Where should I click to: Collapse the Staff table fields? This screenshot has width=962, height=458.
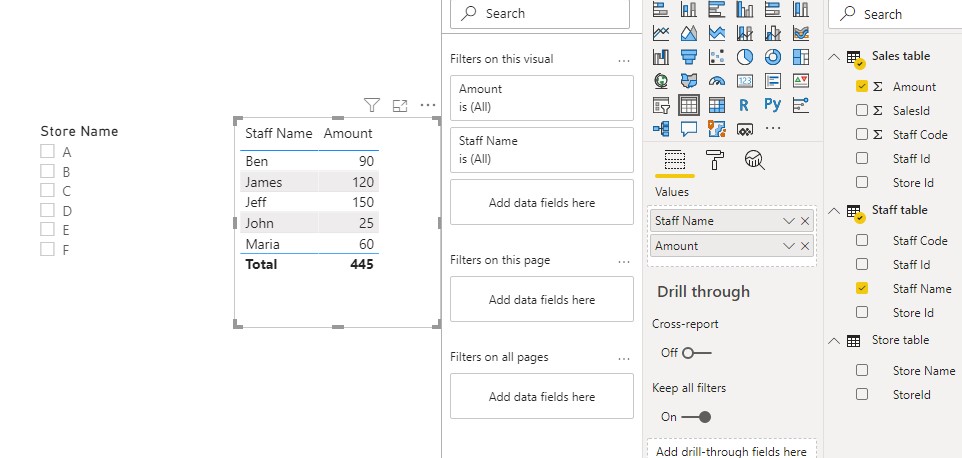click(834, 210)
